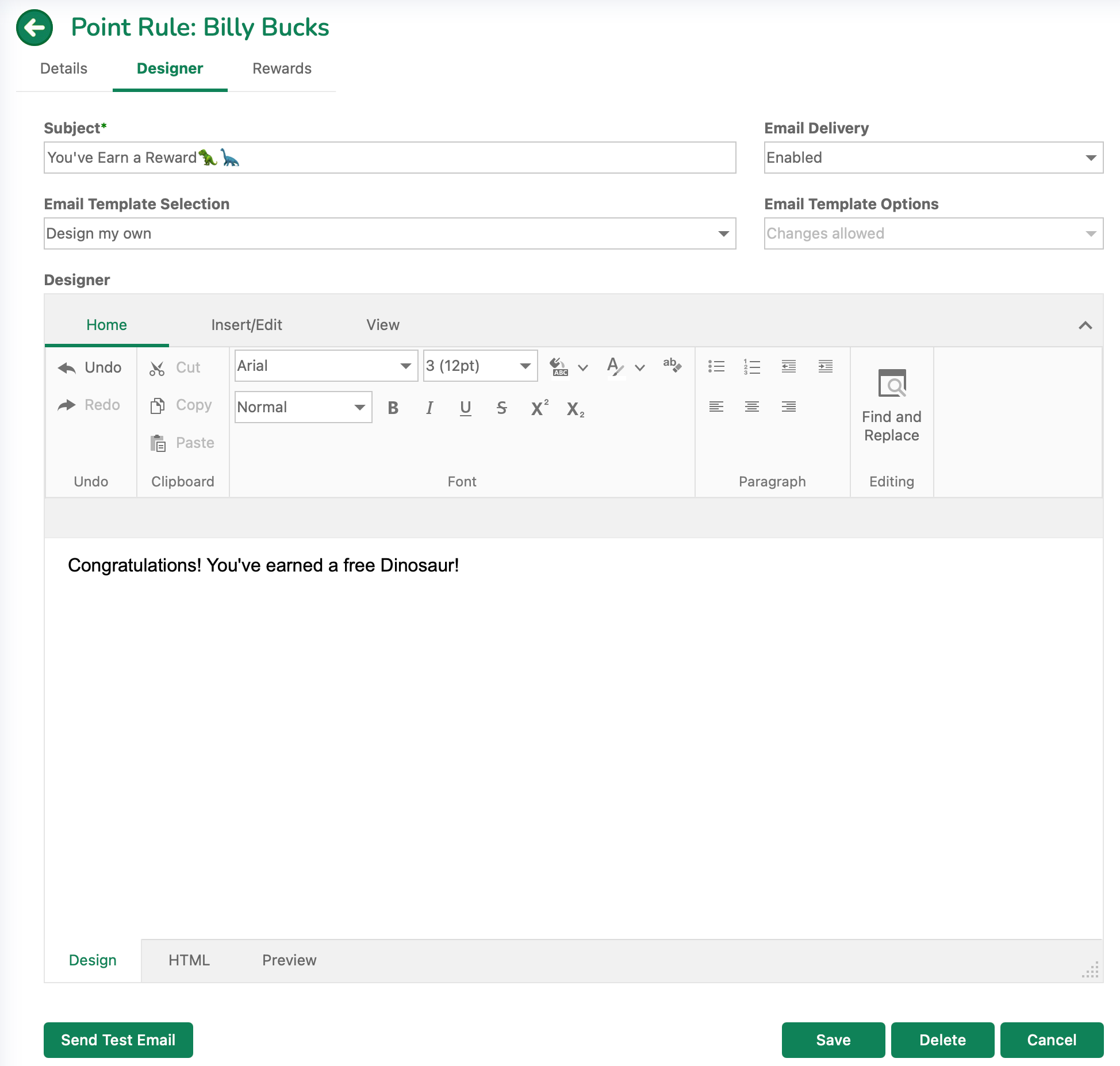Click in the email body editor text
The image size is (1120, 1066).
263,565
